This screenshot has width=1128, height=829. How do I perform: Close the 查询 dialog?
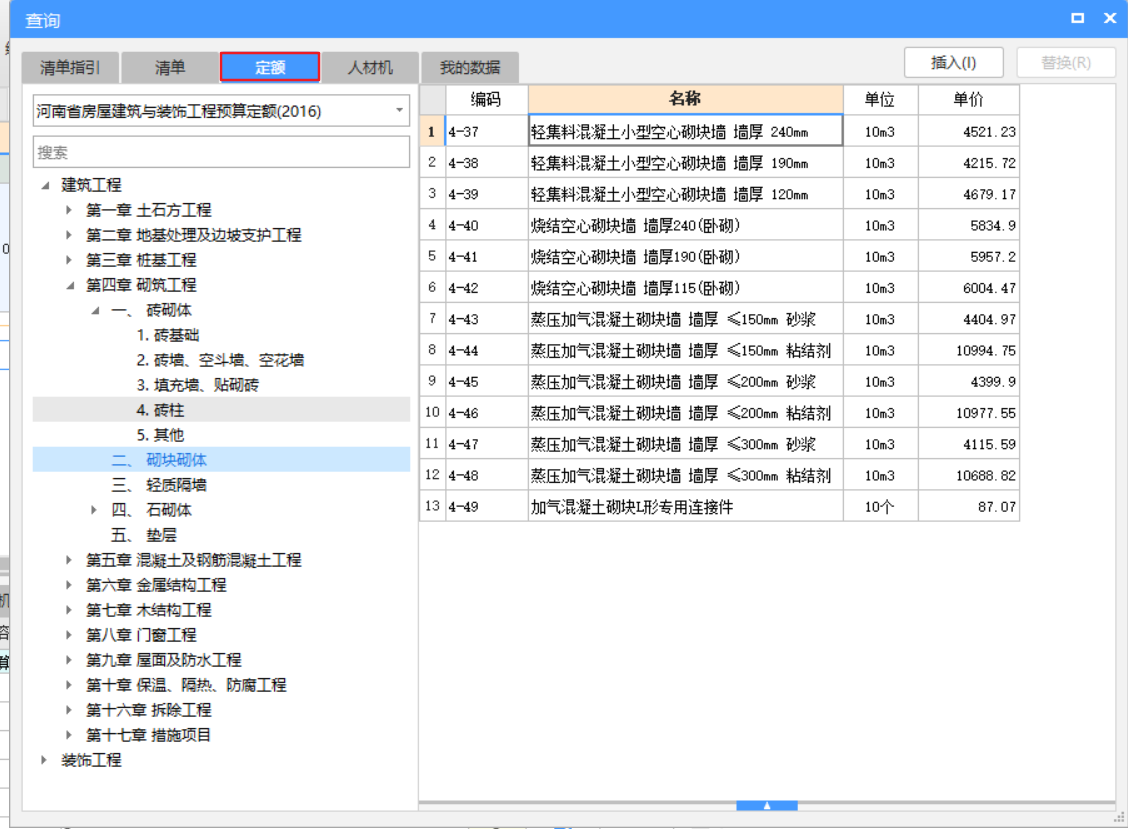pos(1110,19)
